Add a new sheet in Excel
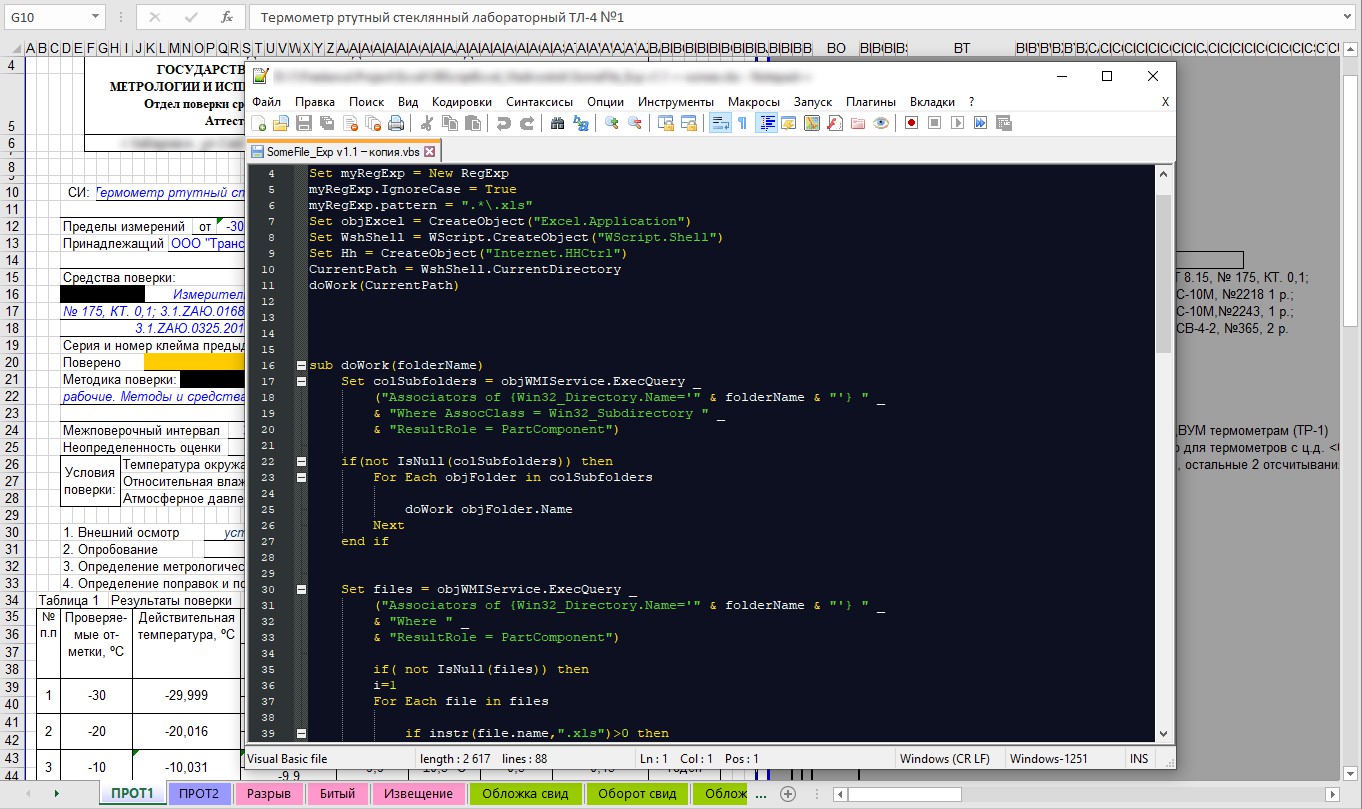 788,794
